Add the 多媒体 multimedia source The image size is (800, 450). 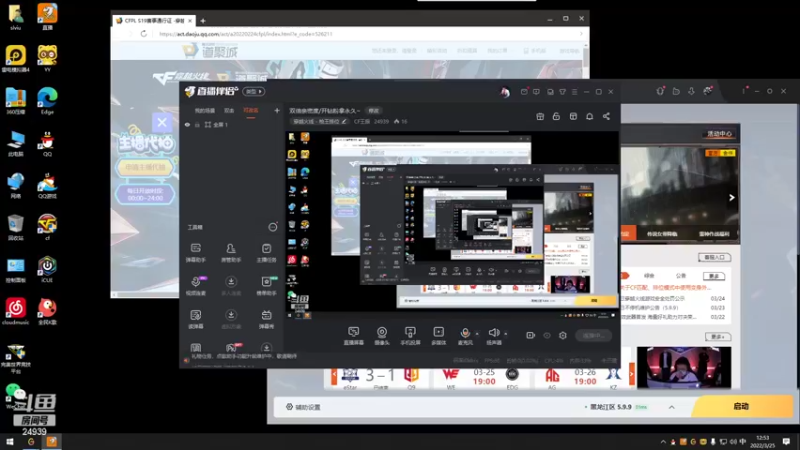coord(438,336)
